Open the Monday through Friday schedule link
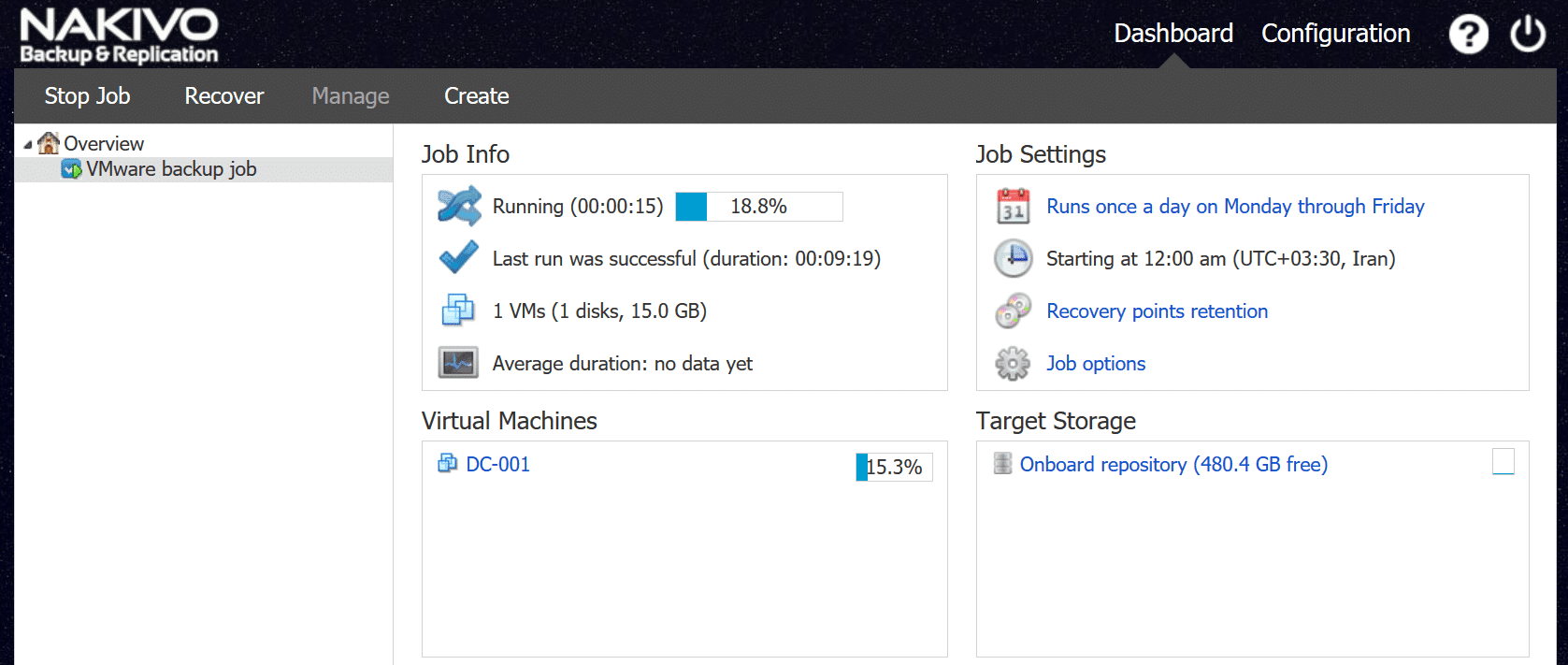Image resolution: width=1568 pixels, height=665 pixels. pos(1235,206)
